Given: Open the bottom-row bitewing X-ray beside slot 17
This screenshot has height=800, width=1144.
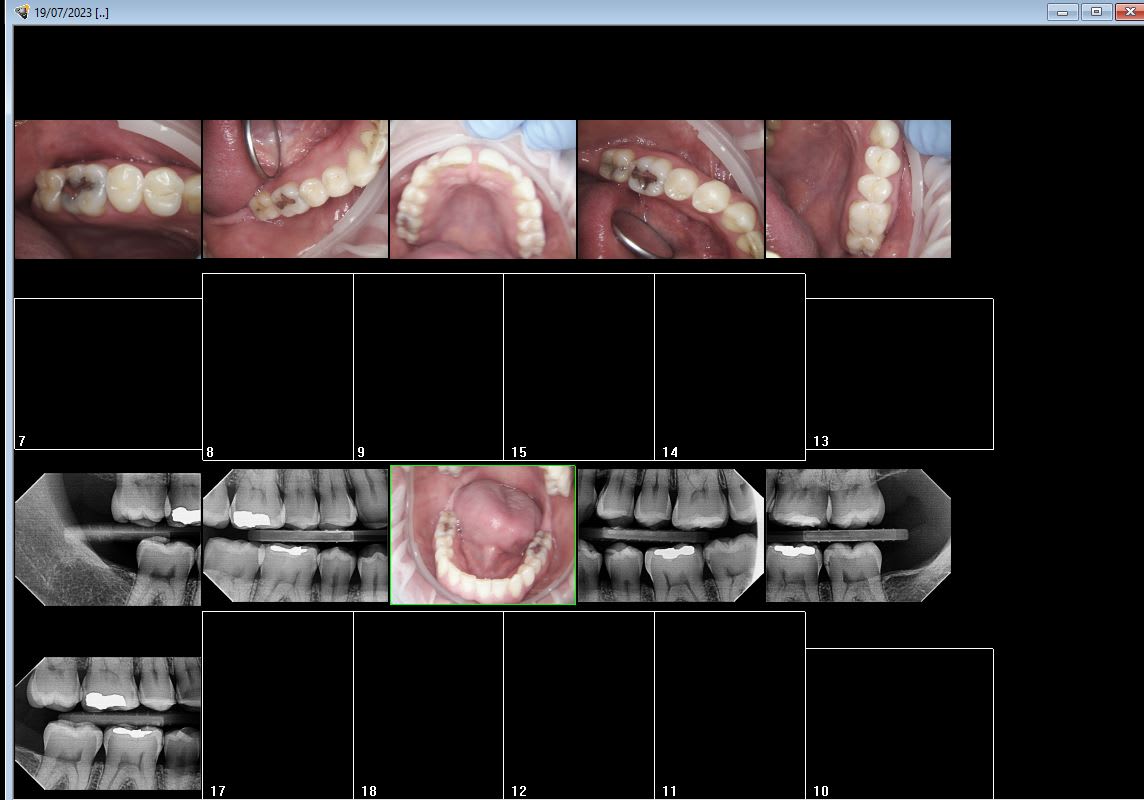Looking at the screenshot, I should click(x=108, y=723).
